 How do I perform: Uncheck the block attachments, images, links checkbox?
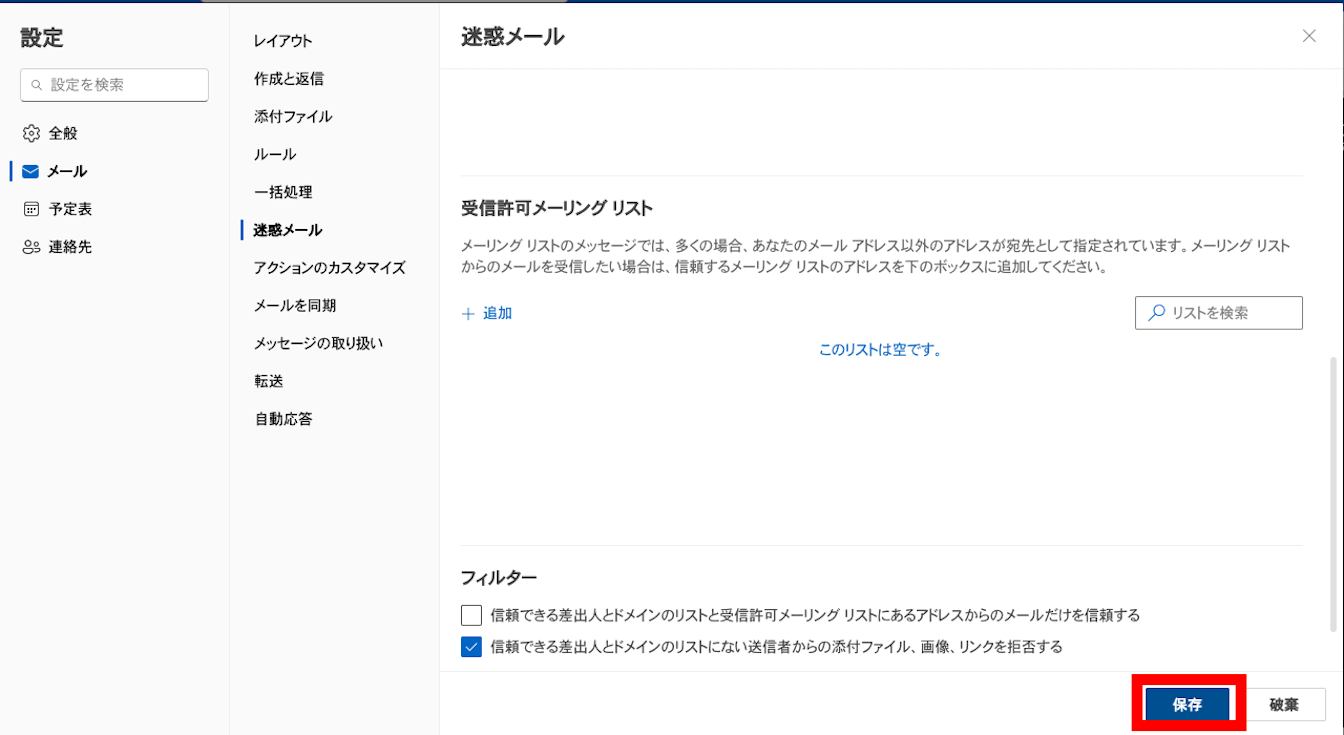(x=471, y=647)
